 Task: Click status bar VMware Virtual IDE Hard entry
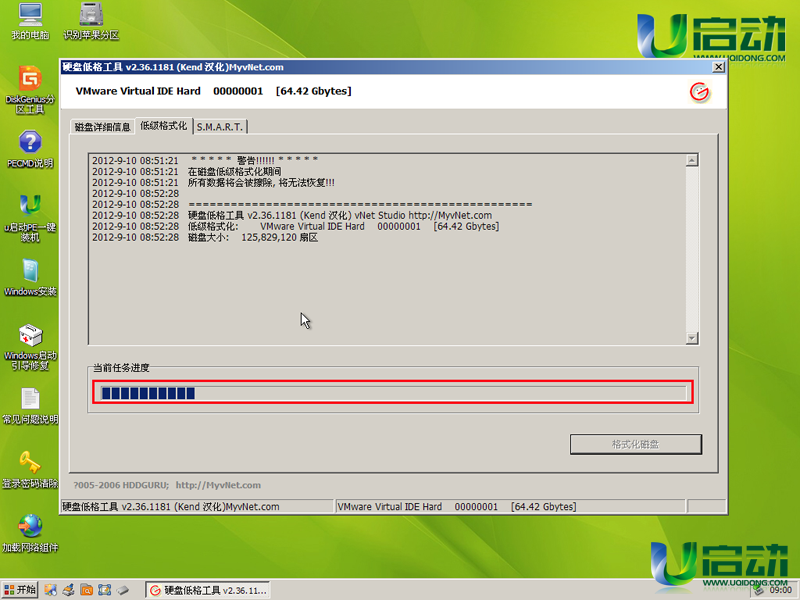pos(457,507)
